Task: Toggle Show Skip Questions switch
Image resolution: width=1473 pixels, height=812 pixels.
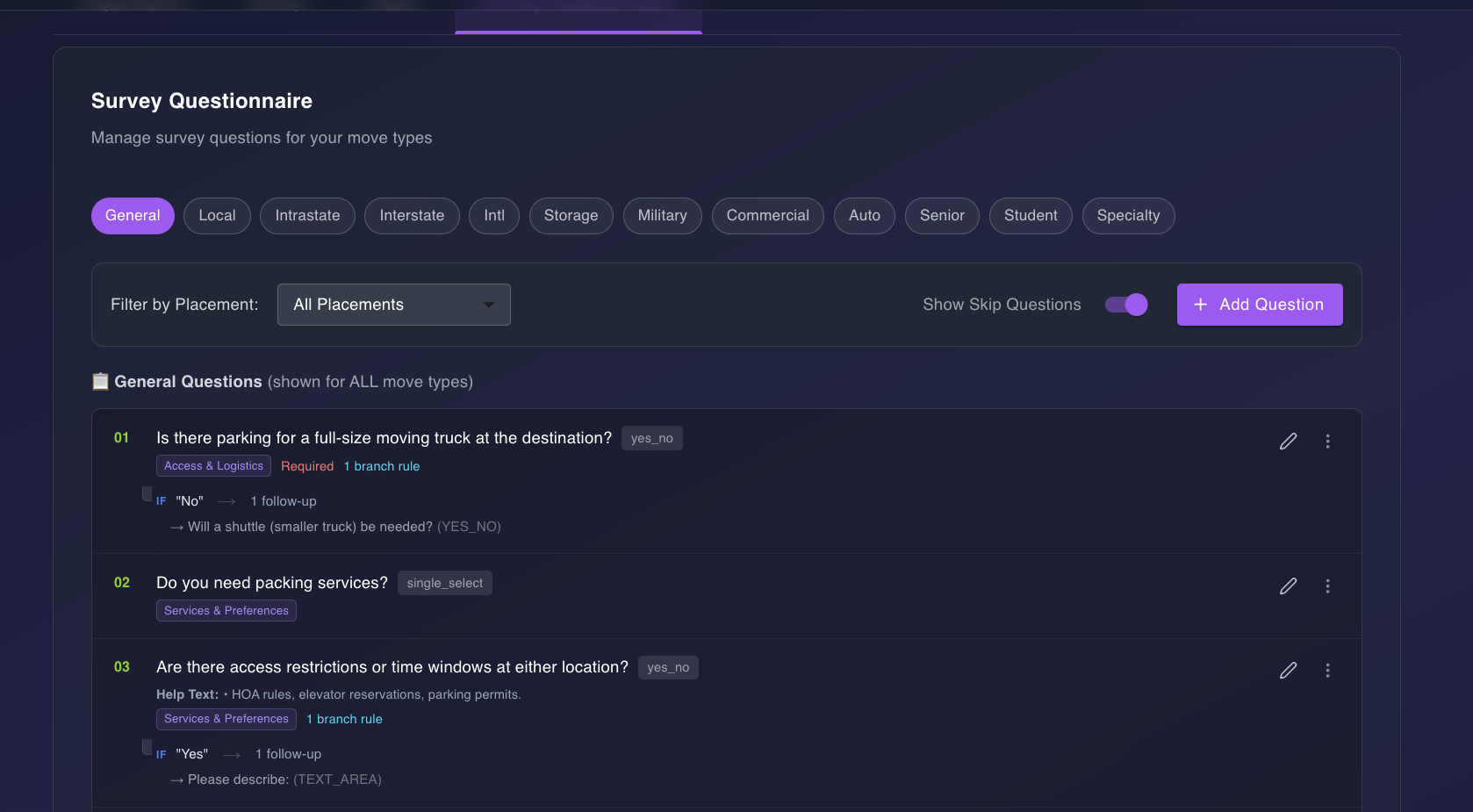Action: (1126, 305)
